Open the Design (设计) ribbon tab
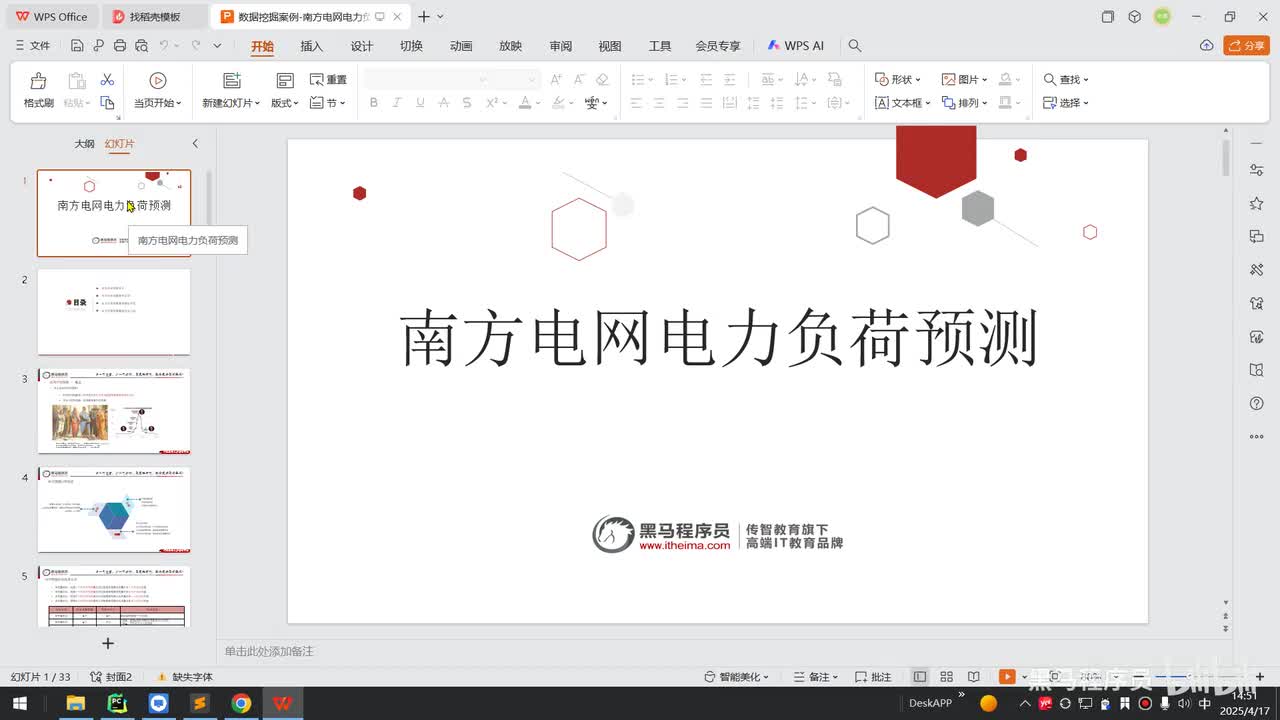The width and height of the screenshot is (1280, 720). click(362, 46)
